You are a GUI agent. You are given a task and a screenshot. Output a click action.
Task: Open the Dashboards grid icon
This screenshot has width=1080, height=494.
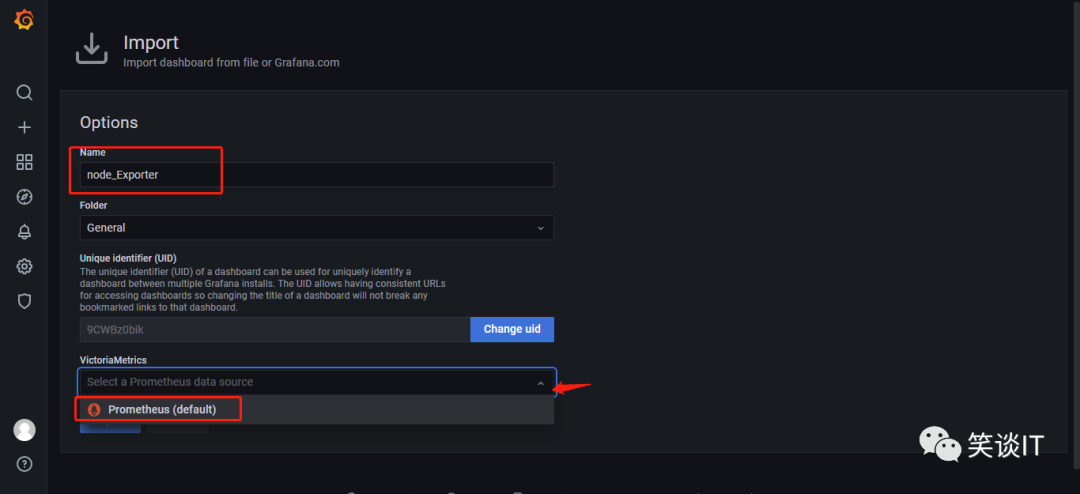click(x=24, y=162)
